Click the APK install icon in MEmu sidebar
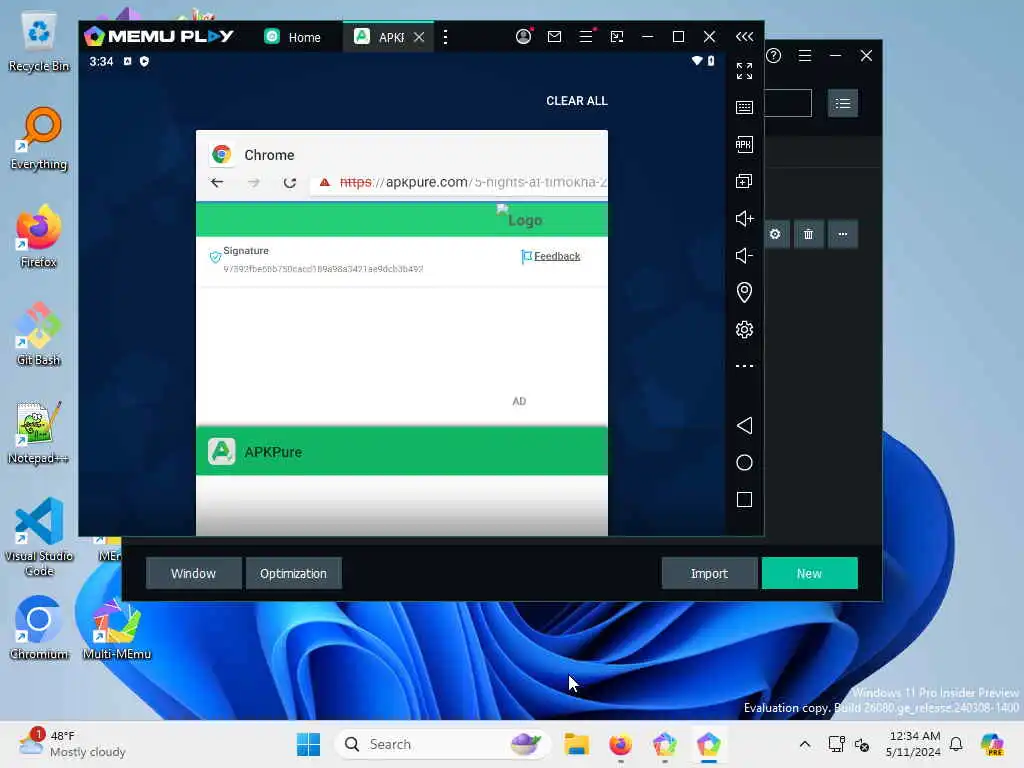 [x=744, y=144]
